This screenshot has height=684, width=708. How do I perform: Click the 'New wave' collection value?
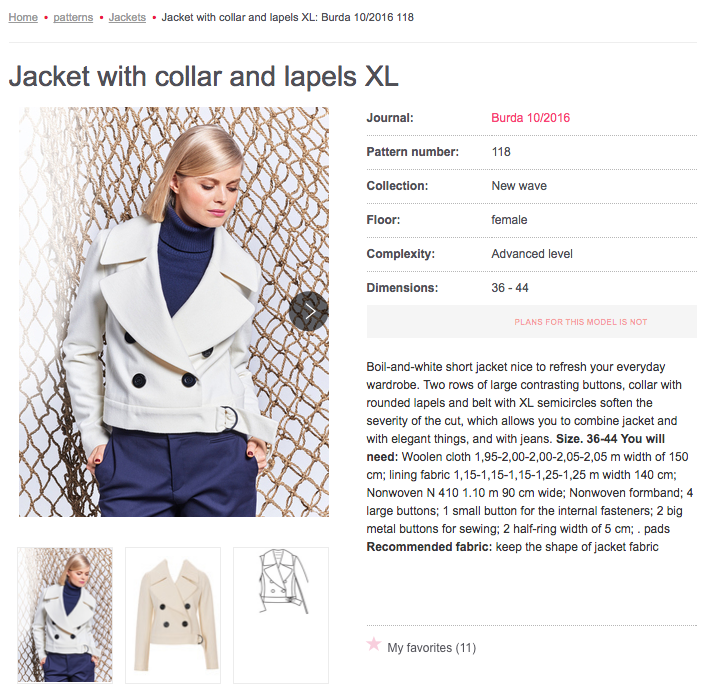pos(519,186)
